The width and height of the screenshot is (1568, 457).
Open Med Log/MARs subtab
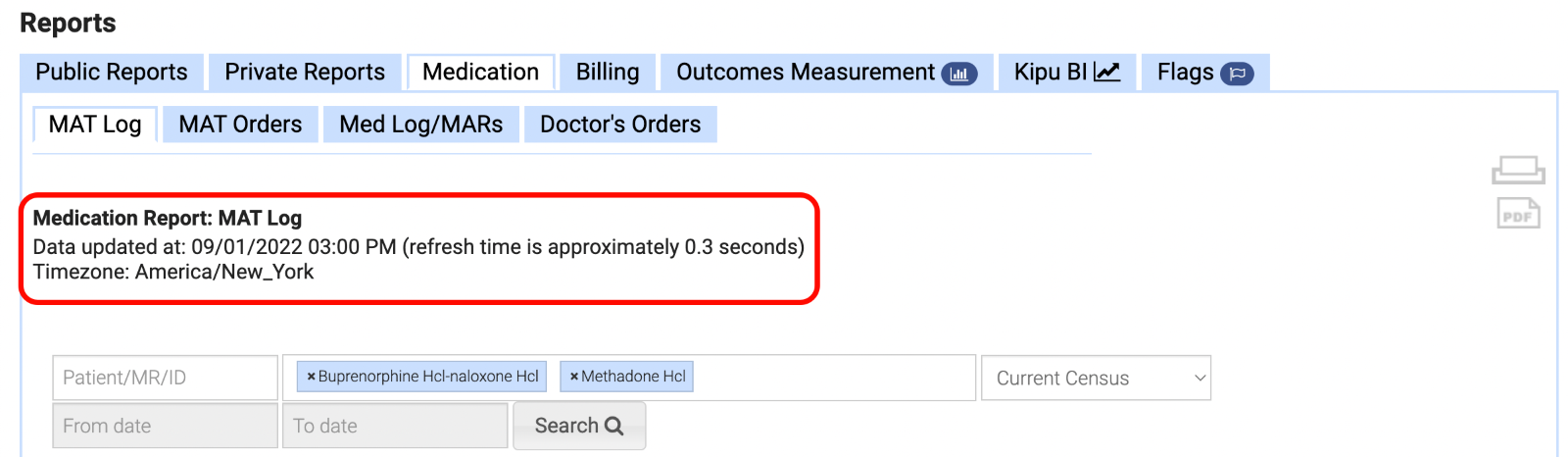pos(421,125)
